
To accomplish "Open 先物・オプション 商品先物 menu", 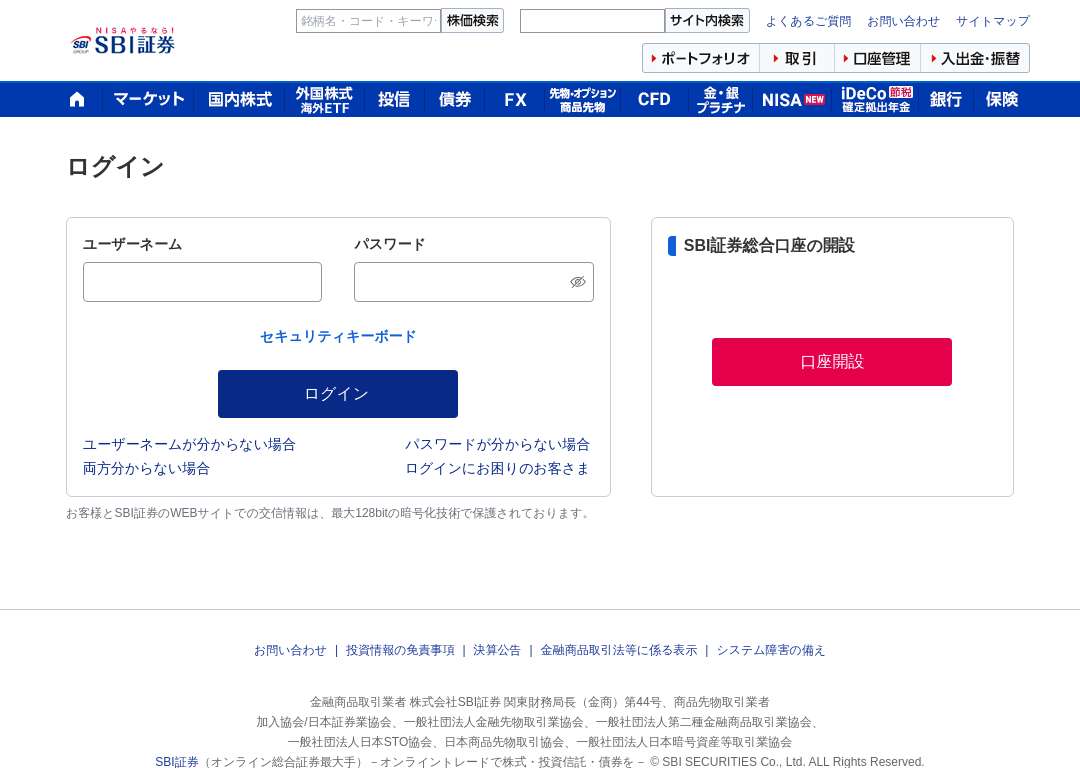I will (x=583, y=99).
